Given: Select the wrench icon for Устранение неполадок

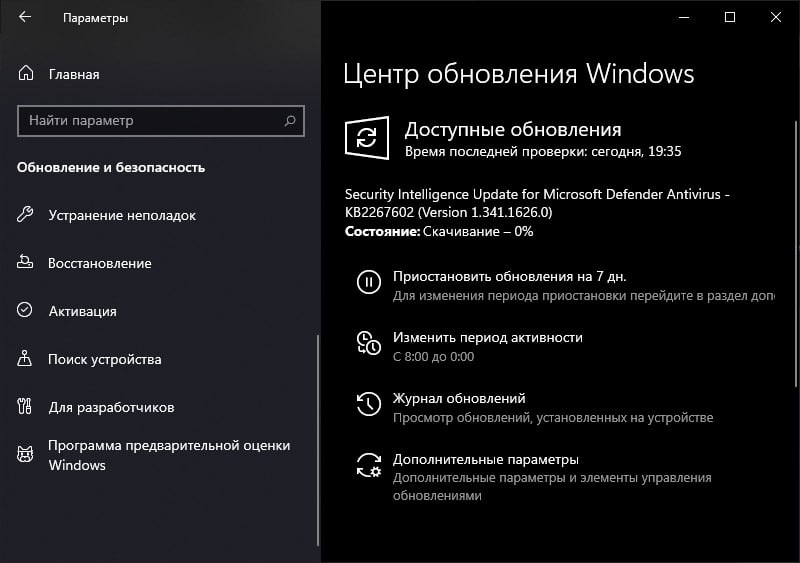Looking at the screenshot, I should (x=24, y=214).
